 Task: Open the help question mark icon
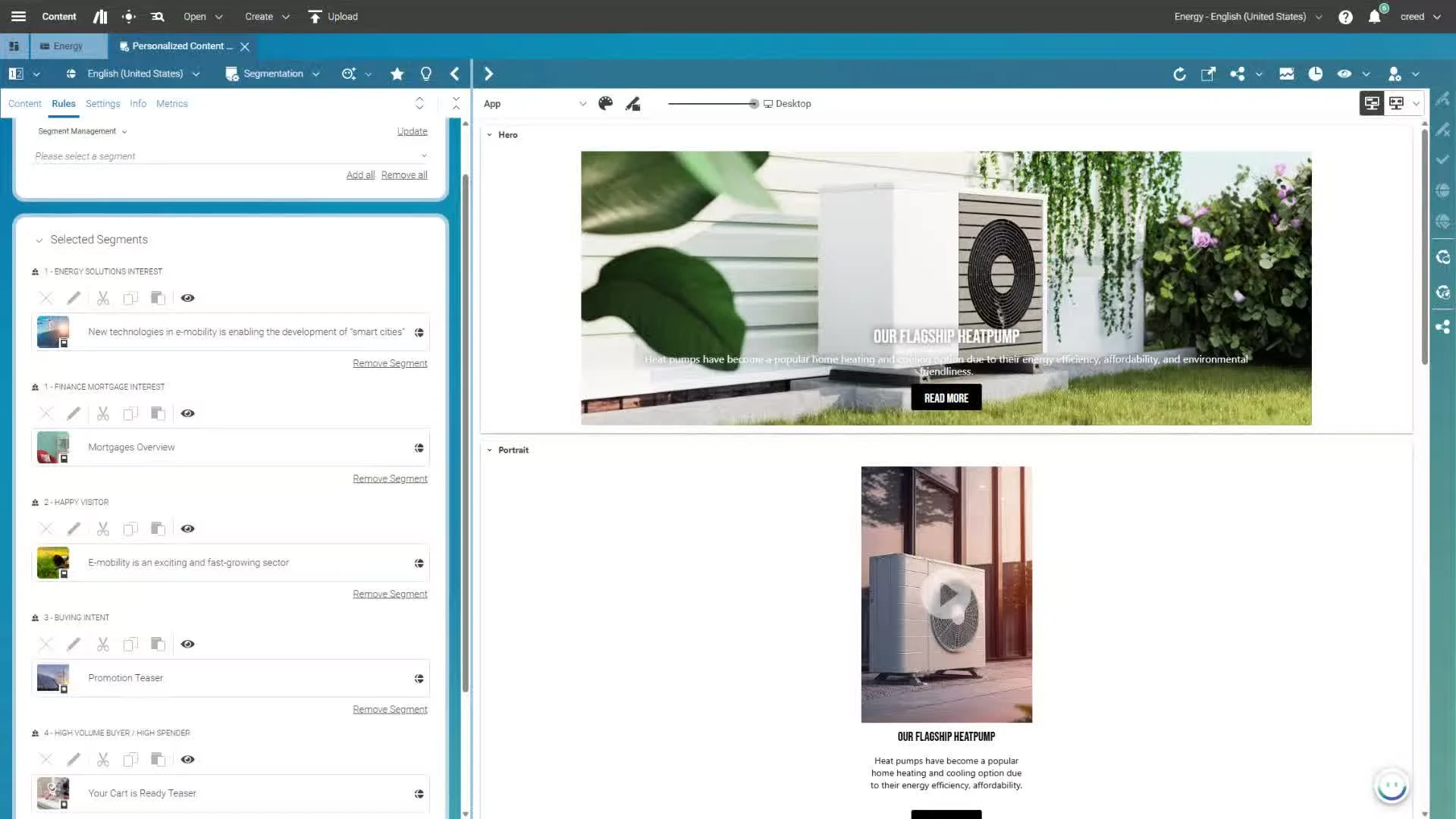tap(1345, 17)
